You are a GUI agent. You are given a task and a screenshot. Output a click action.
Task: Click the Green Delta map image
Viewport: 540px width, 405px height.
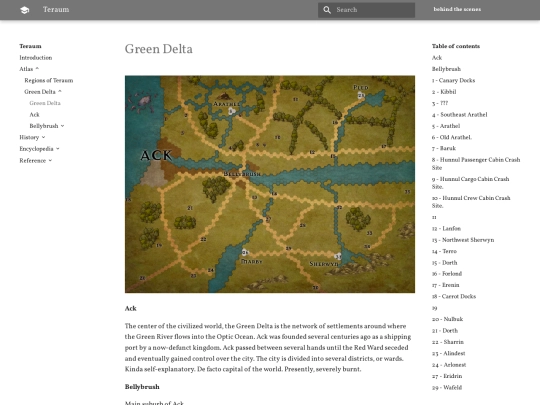click(x=270, y=184)
